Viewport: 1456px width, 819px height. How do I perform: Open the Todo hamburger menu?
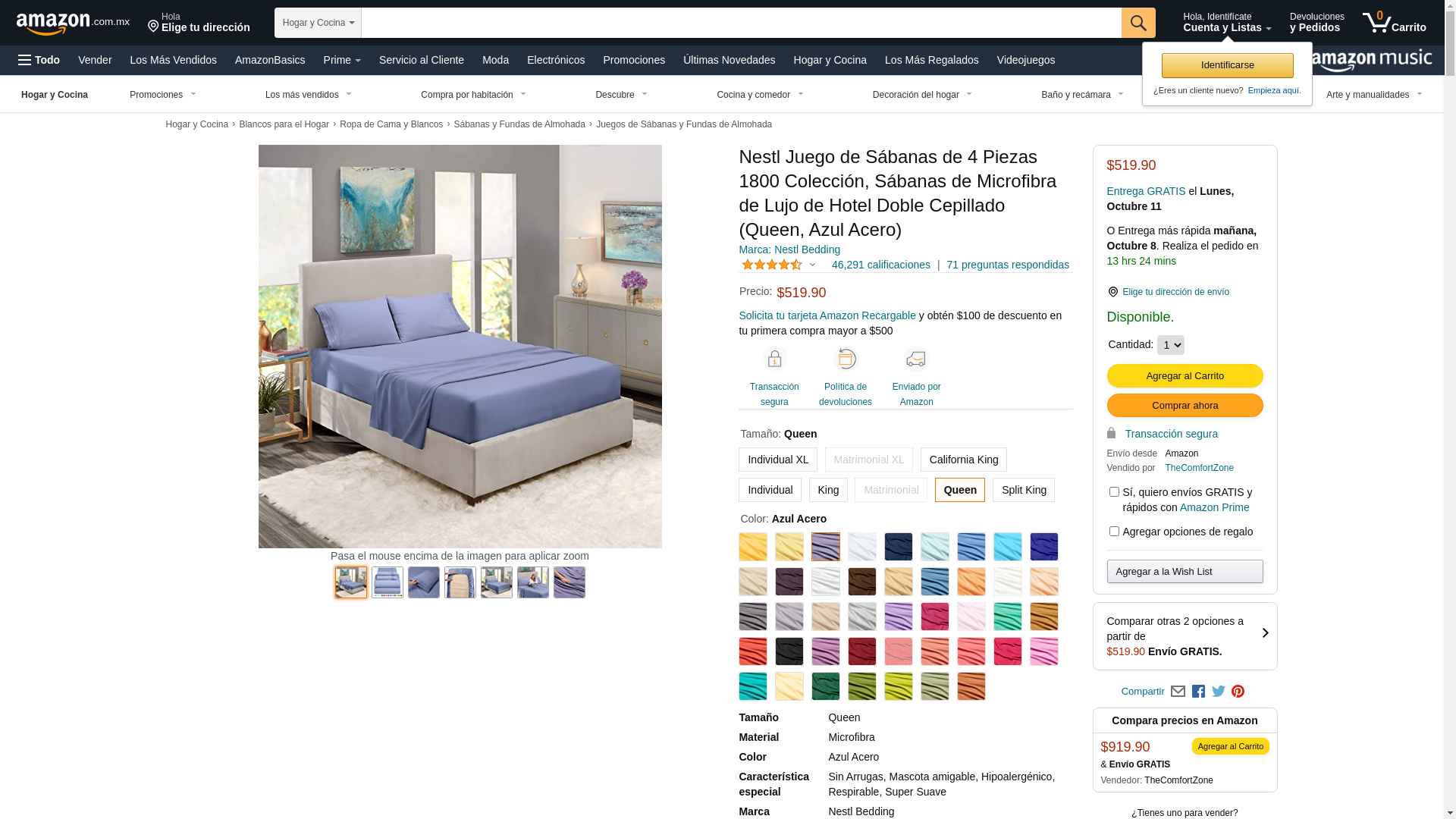pyautogui.click(x=39, y=60)
